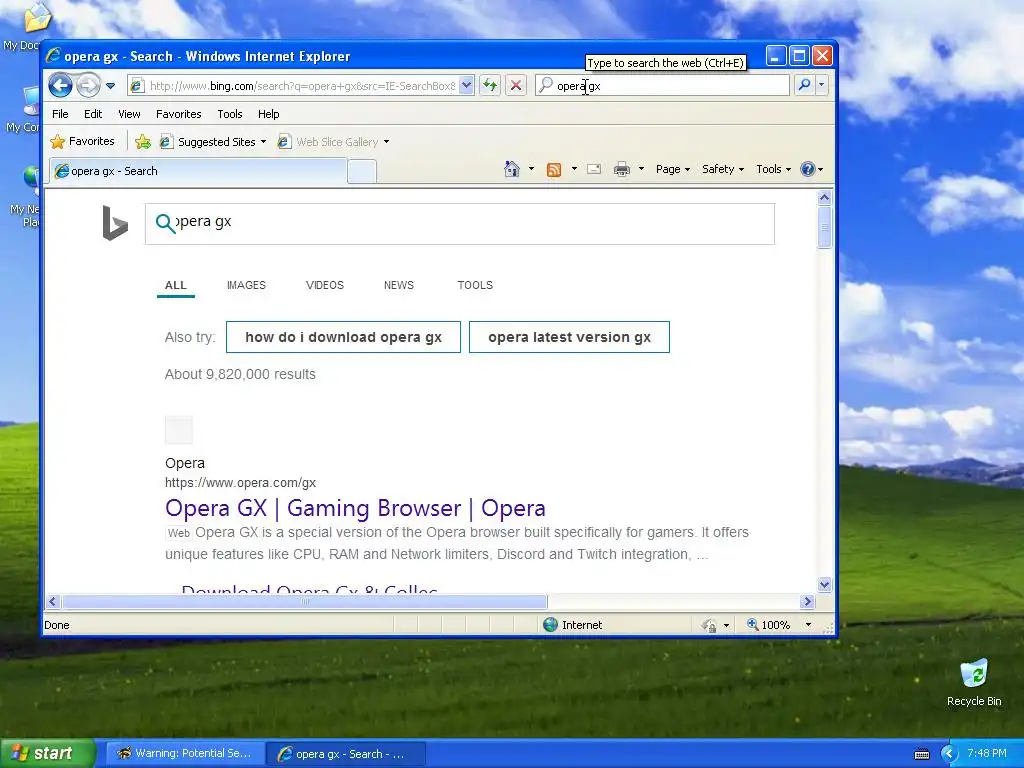
Task: Run the search with the magnifier button
Action: click(805, 85)
